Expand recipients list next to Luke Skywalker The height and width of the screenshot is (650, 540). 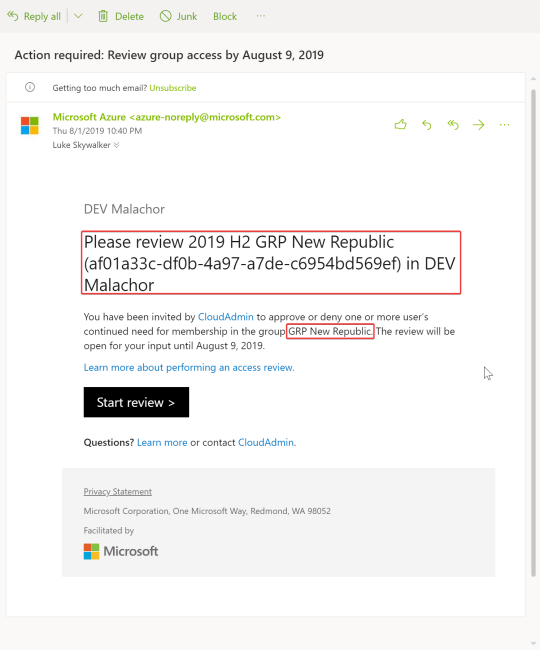(116, 145)
